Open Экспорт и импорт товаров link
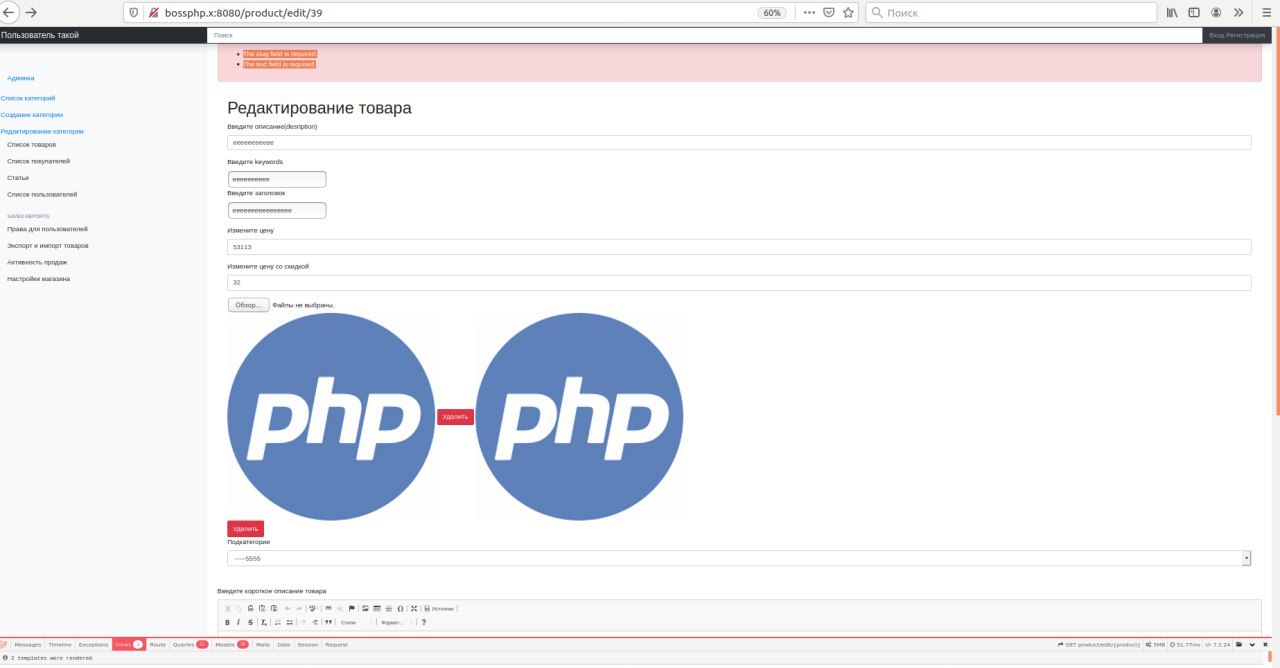1280x668 pixels. coord(47,245)
